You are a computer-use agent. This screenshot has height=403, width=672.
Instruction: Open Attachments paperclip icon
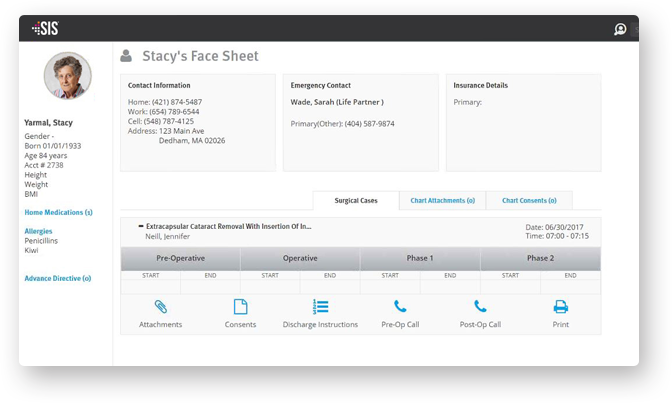click(160, 307)
